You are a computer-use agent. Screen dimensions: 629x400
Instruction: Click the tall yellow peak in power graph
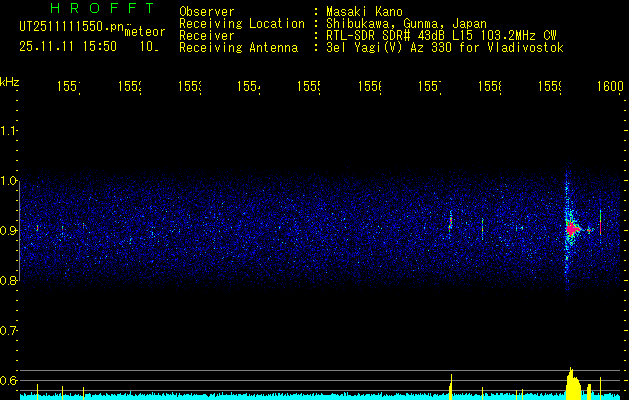pyautogui.click(x=571, y=382)
